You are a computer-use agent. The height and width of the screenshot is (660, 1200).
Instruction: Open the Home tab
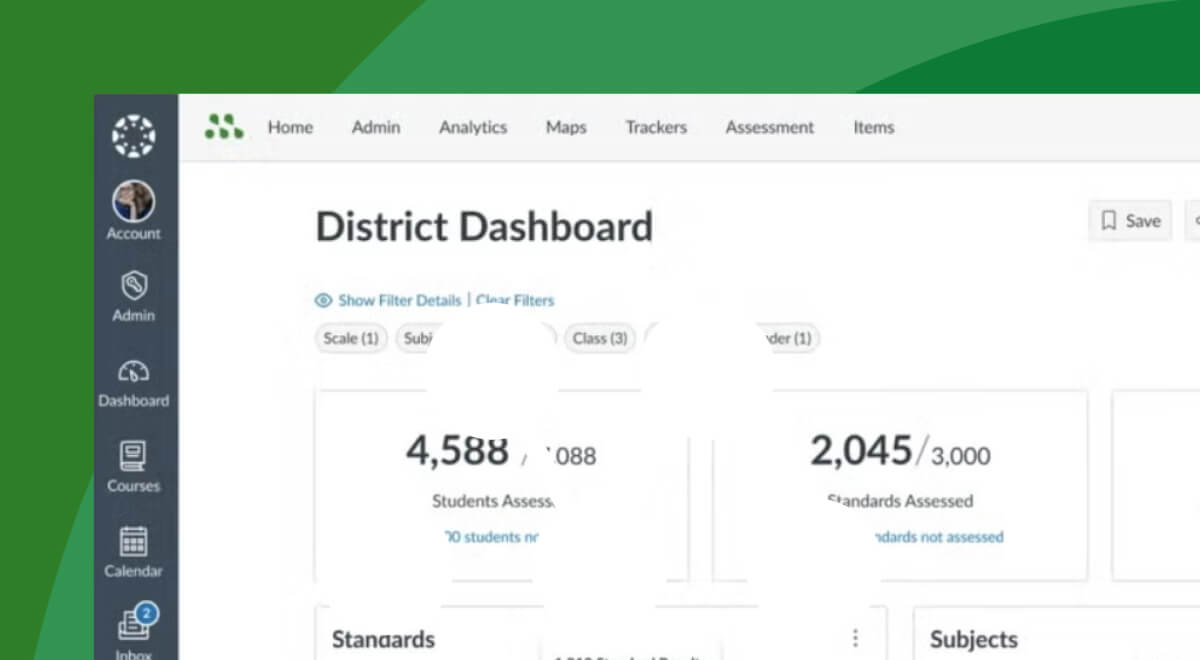click(x=290, y=128)
